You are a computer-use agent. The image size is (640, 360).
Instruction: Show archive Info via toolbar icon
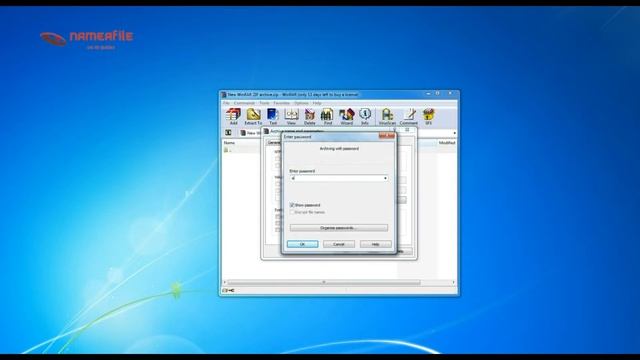point(365,117)
